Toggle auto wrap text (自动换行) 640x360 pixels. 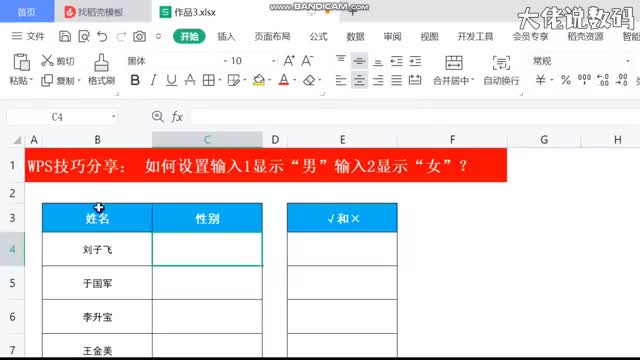point(501,70)
